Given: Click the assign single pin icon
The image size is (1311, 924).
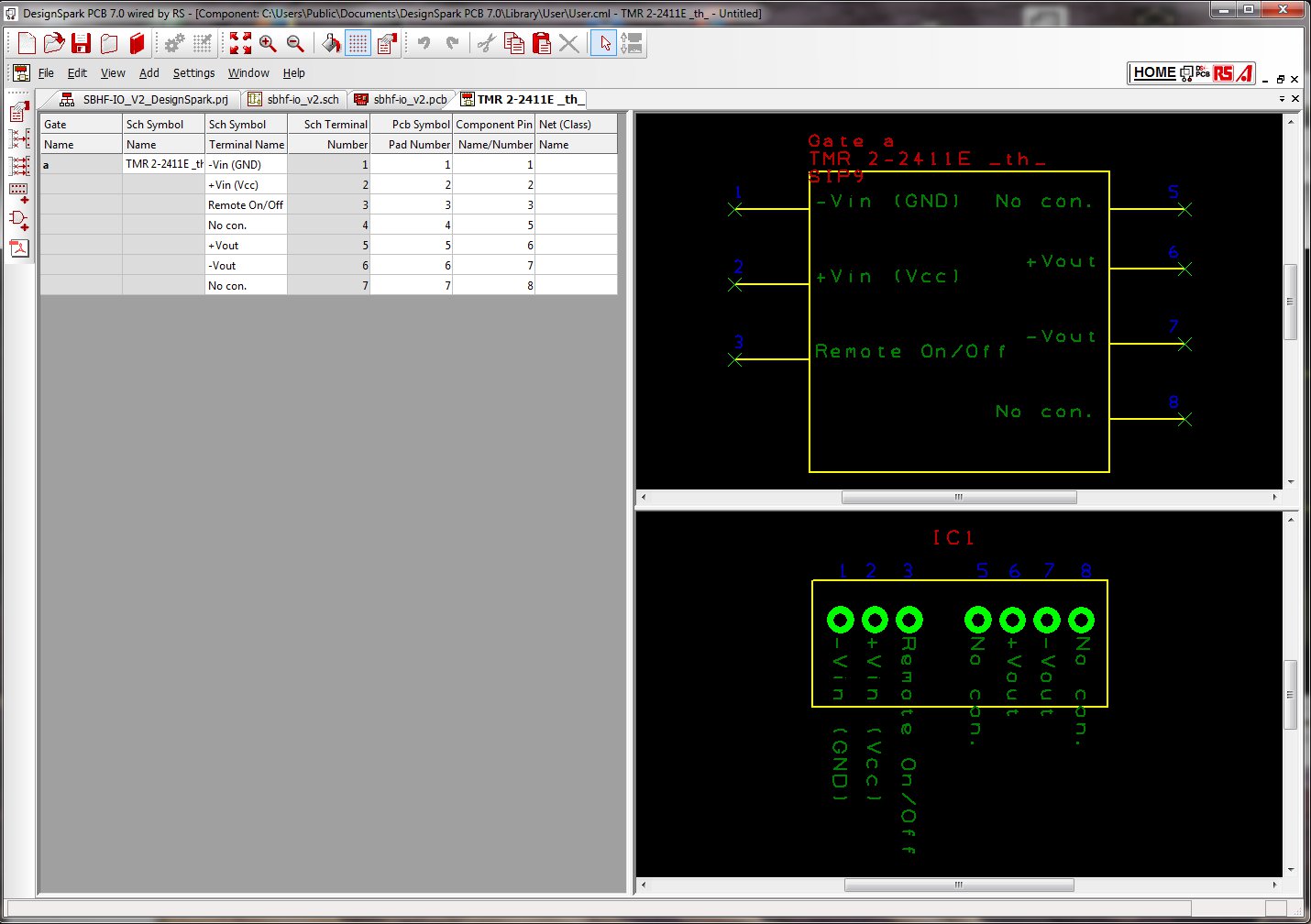Looking at the screenshot, I should 19,139.
